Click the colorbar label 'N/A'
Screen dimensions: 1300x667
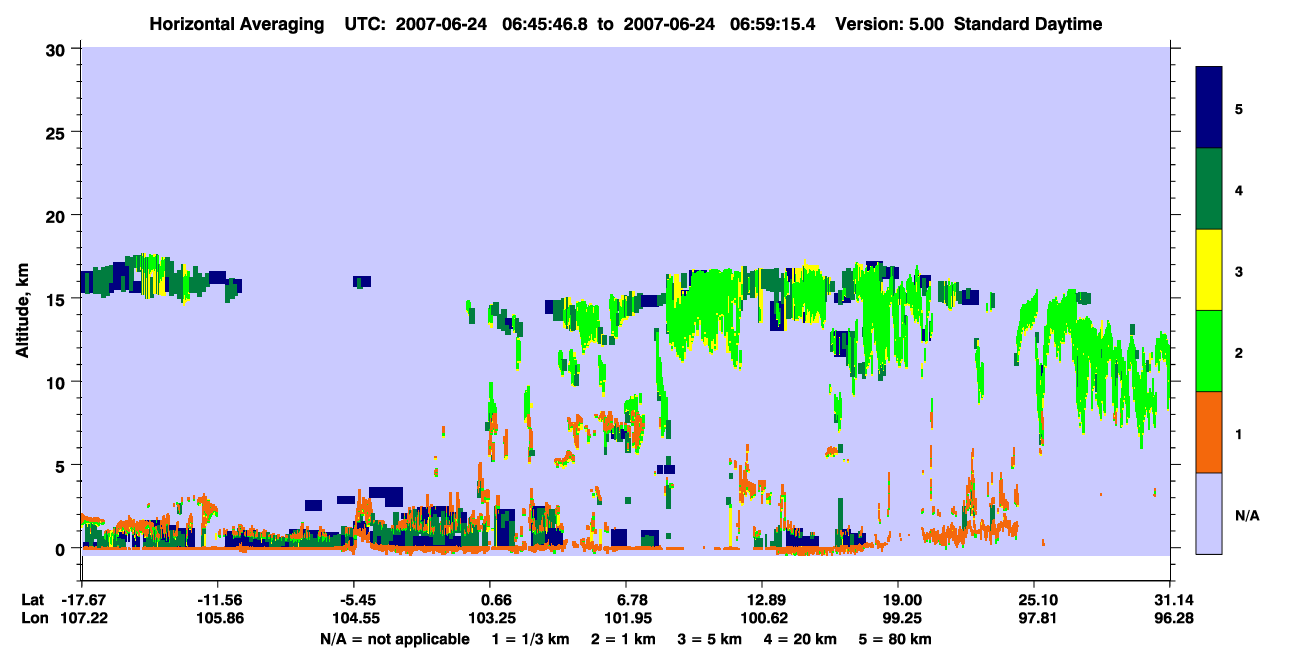[1247, 515]
